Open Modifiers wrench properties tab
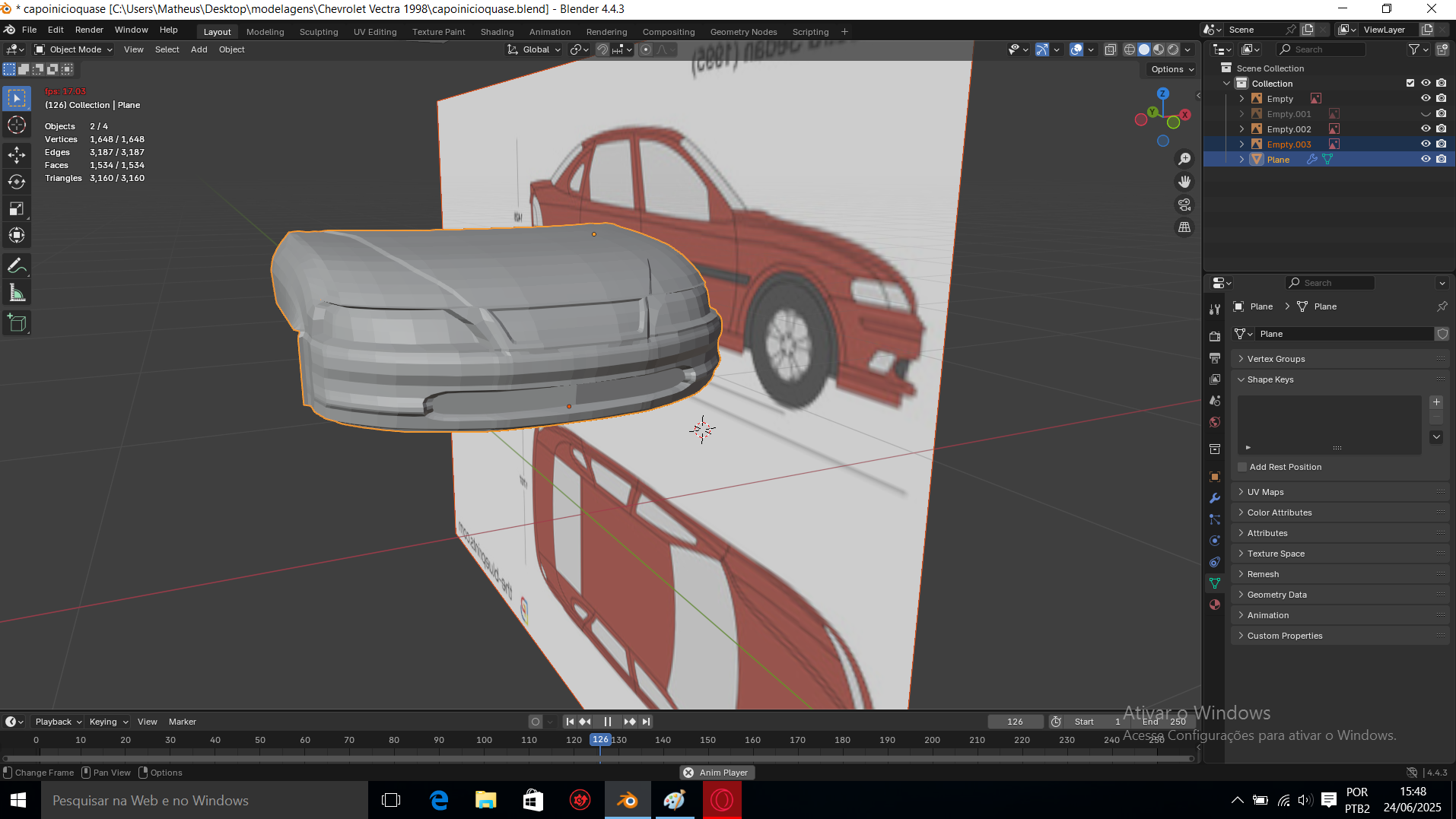 pos(1215,498)
